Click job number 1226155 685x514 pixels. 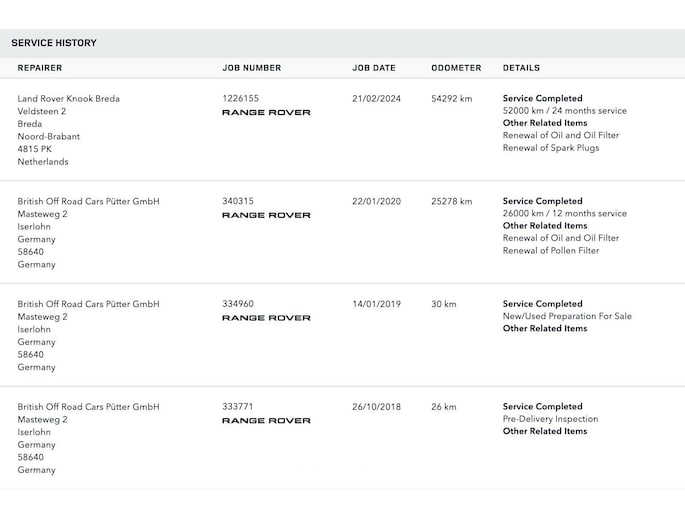(240, 98)
